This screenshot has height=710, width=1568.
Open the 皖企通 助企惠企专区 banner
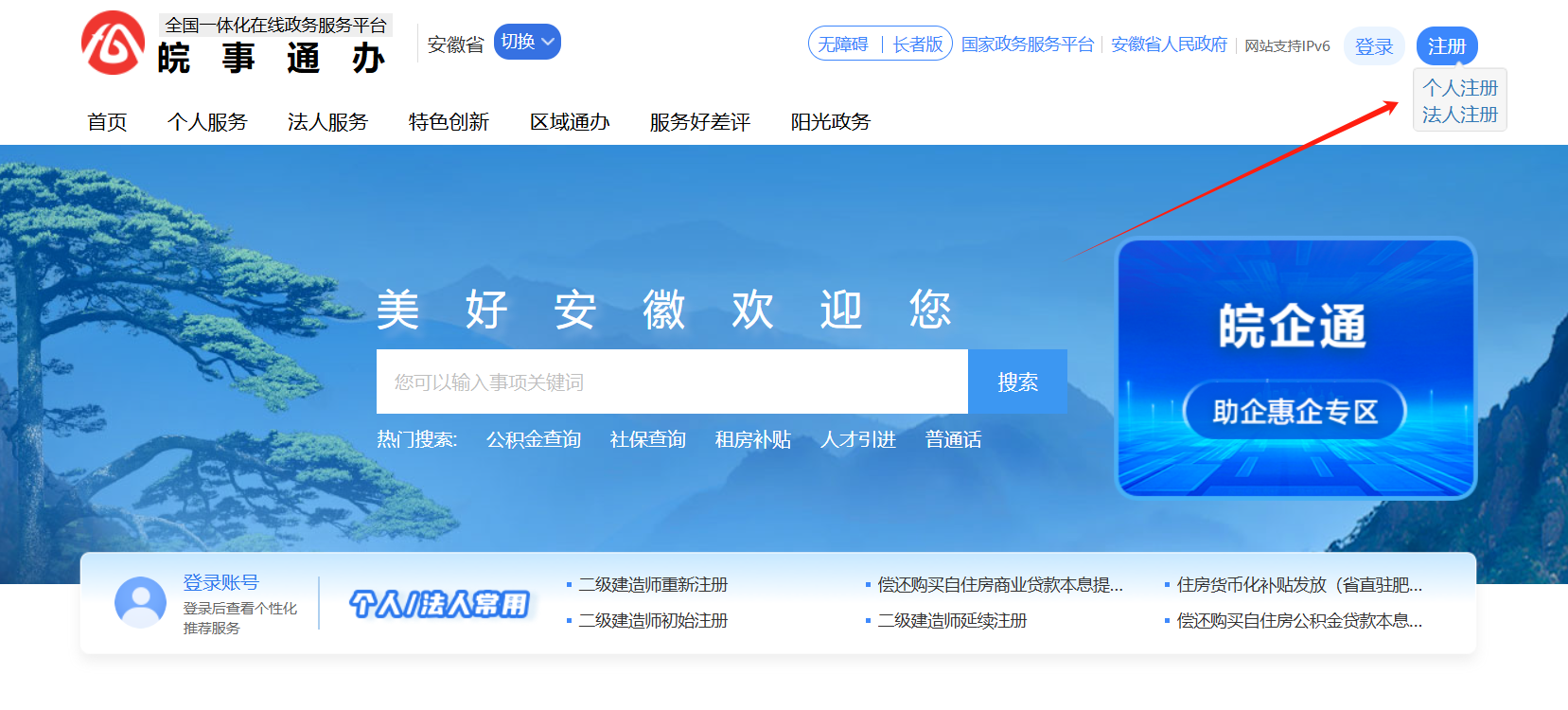pyautogui.click(x=1295, y=368)
